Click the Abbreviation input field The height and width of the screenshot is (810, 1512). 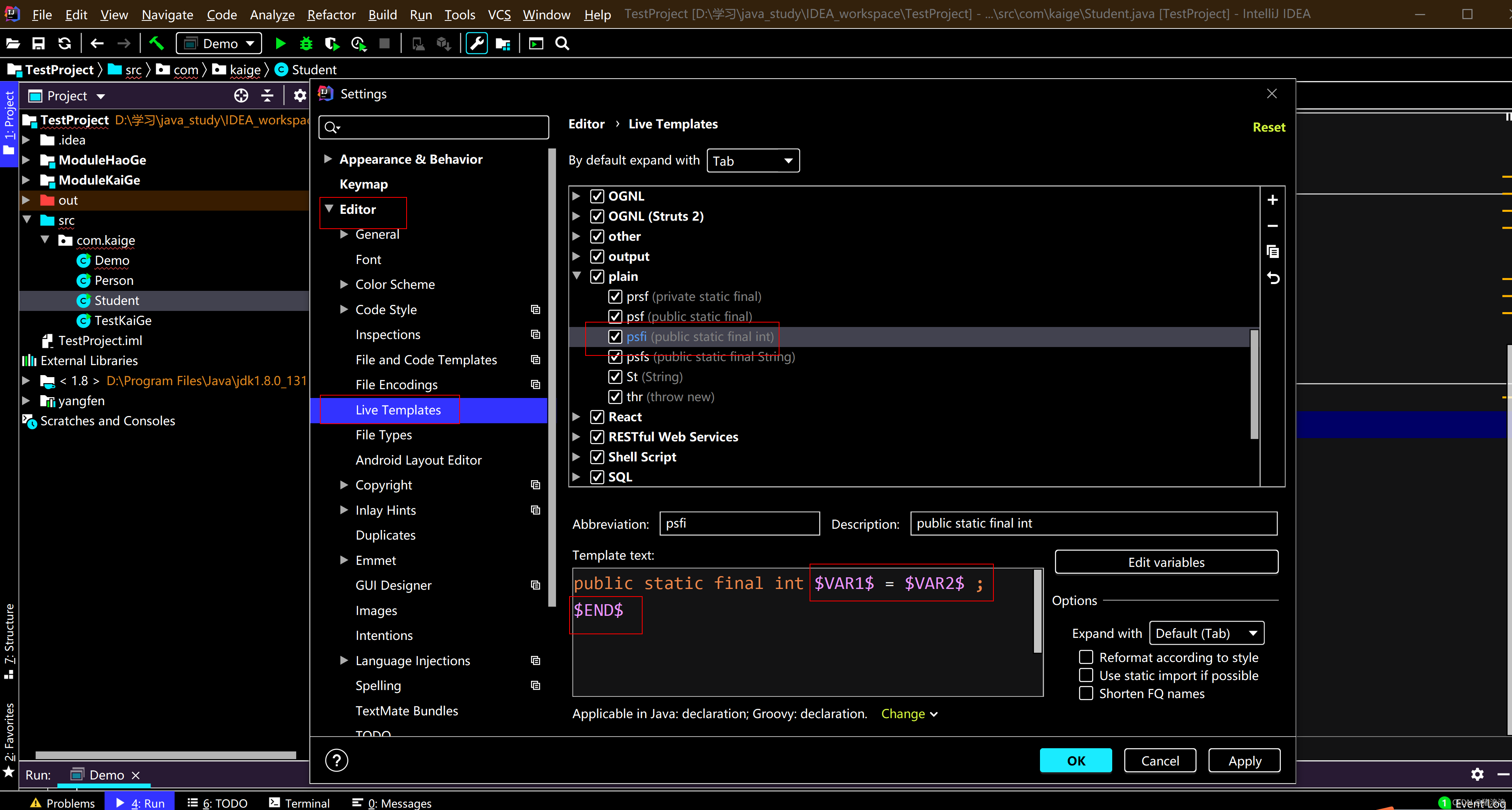coord(740,523)
